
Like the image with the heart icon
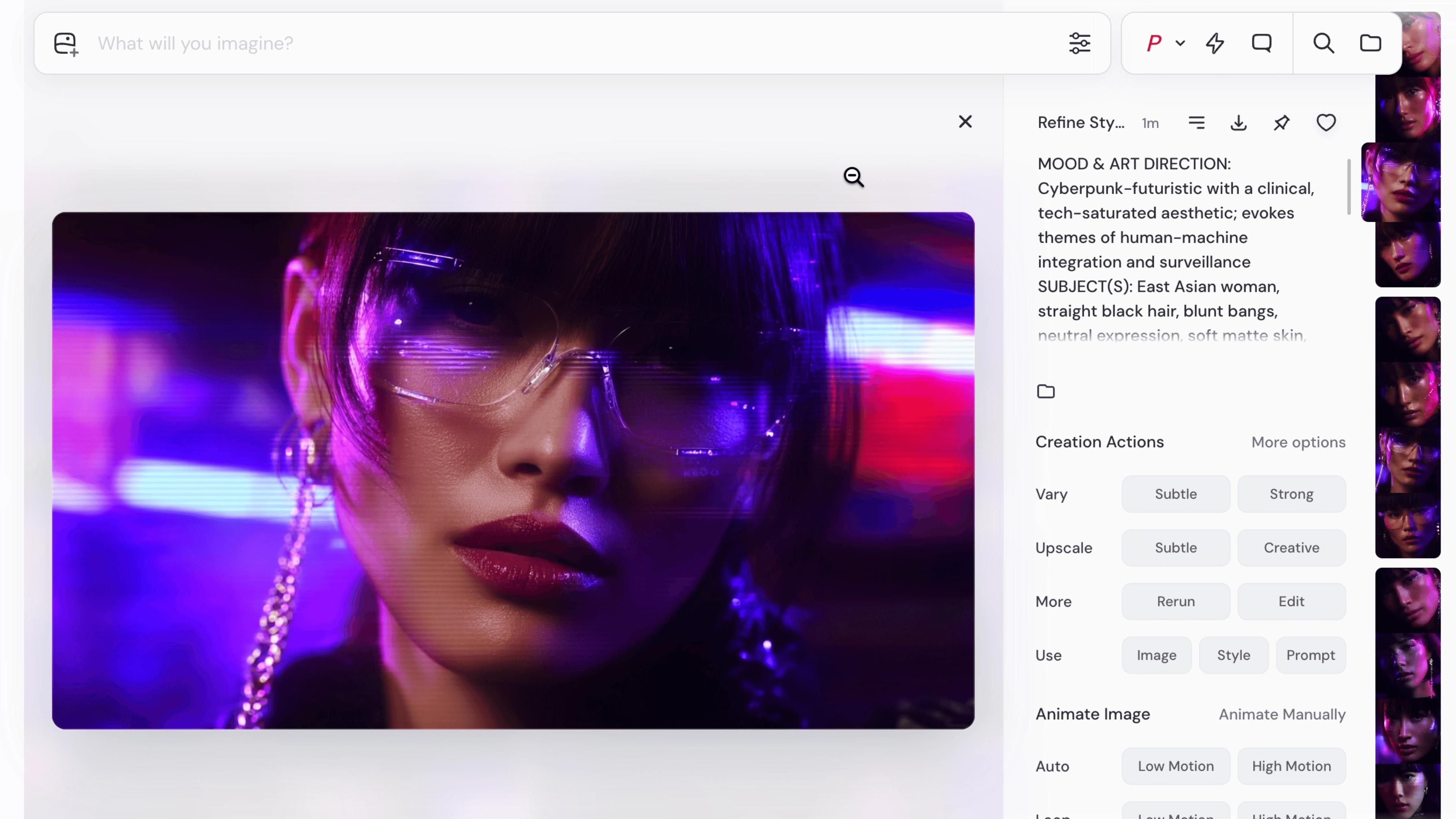pyautogui.click(x=1326, y=122)
